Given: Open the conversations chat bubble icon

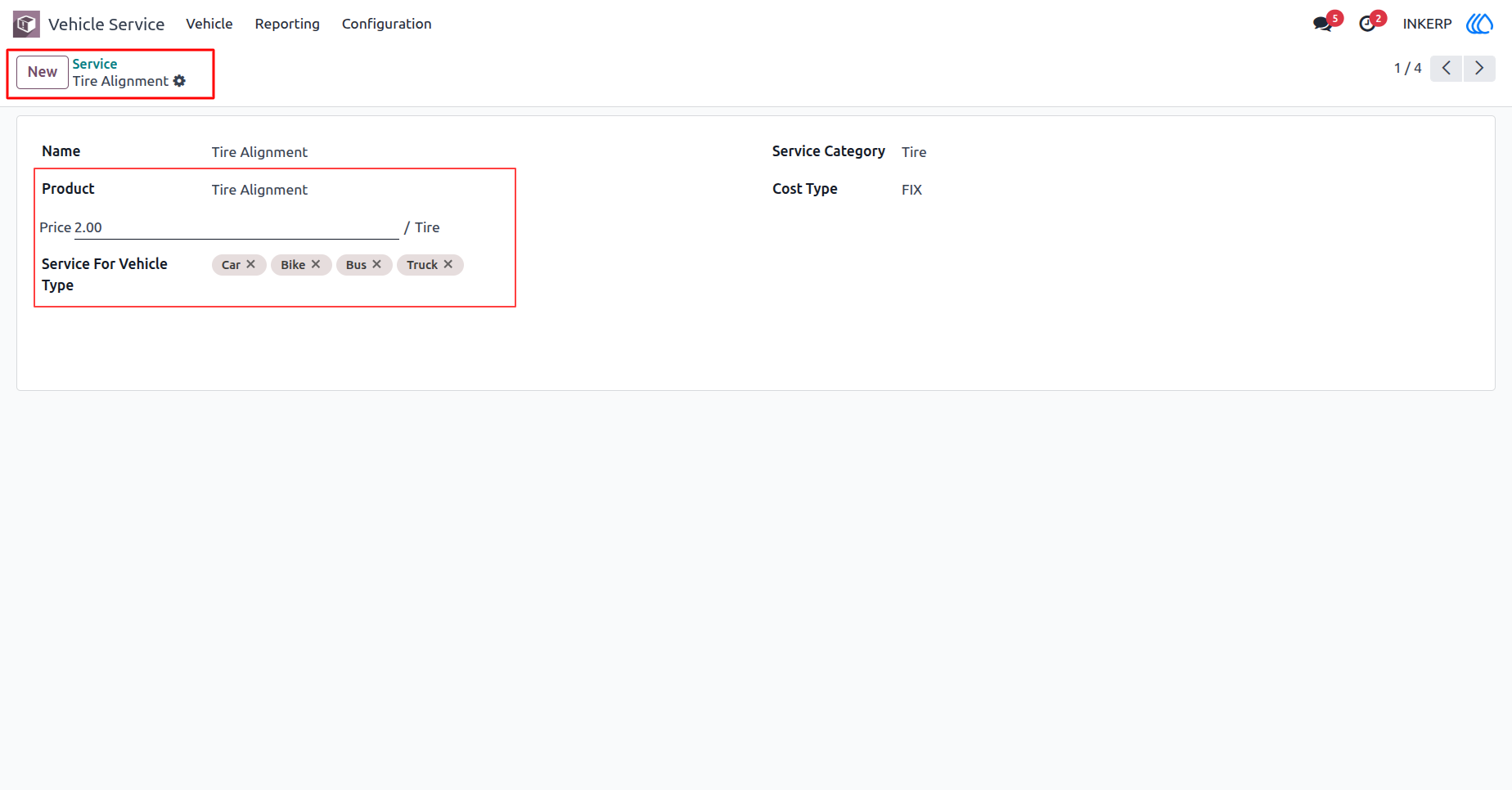Looking at the screenshot, I should [1322, 24].
